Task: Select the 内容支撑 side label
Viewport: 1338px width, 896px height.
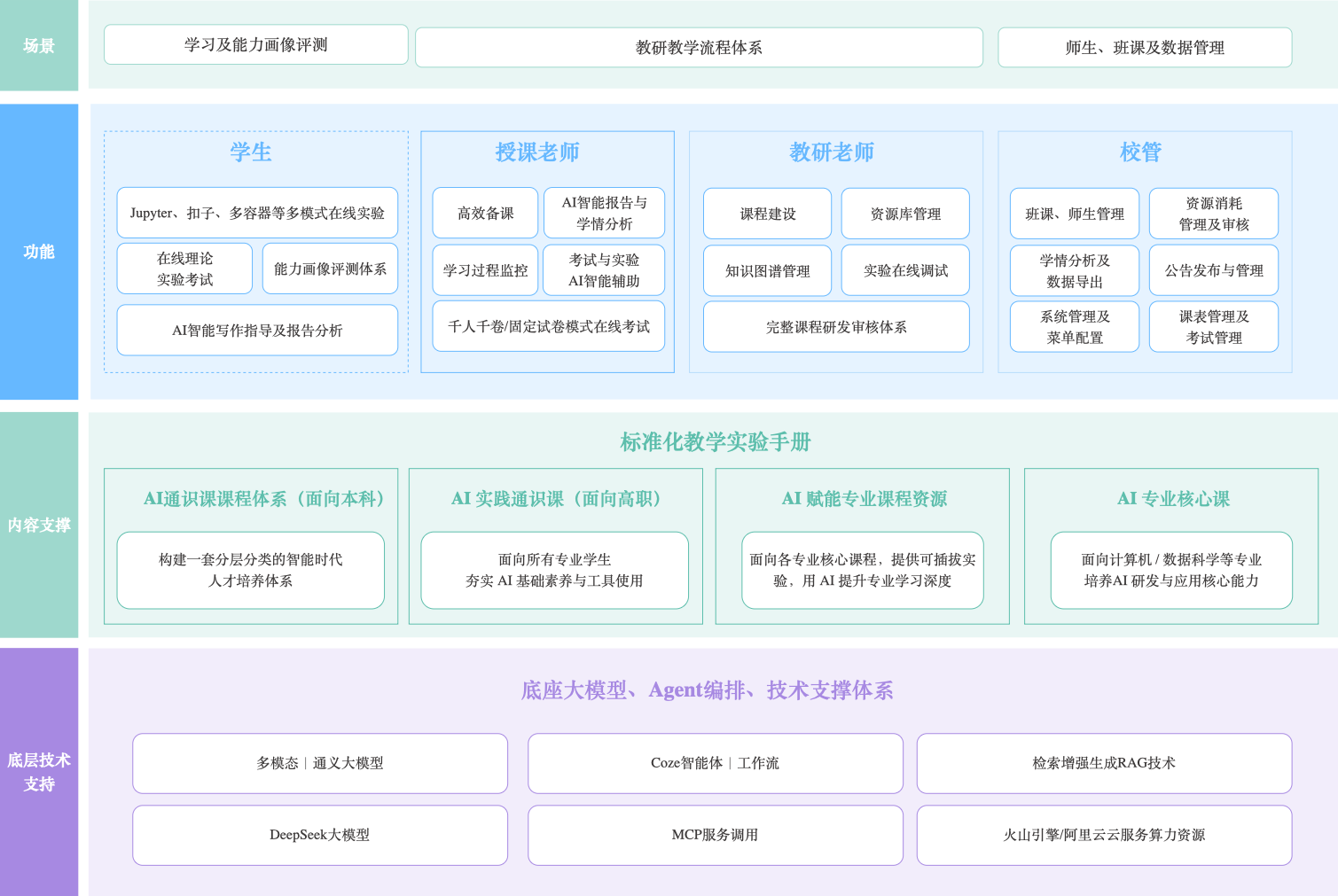Action: click(39, 526)
